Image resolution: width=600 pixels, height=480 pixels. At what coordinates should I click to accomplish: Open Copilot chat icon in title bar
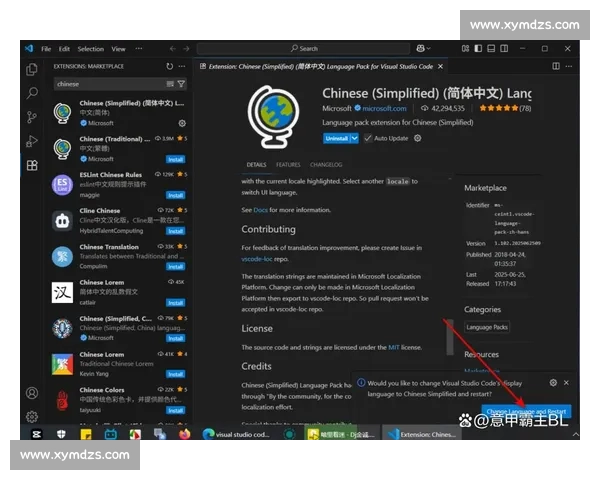(420, 48)
